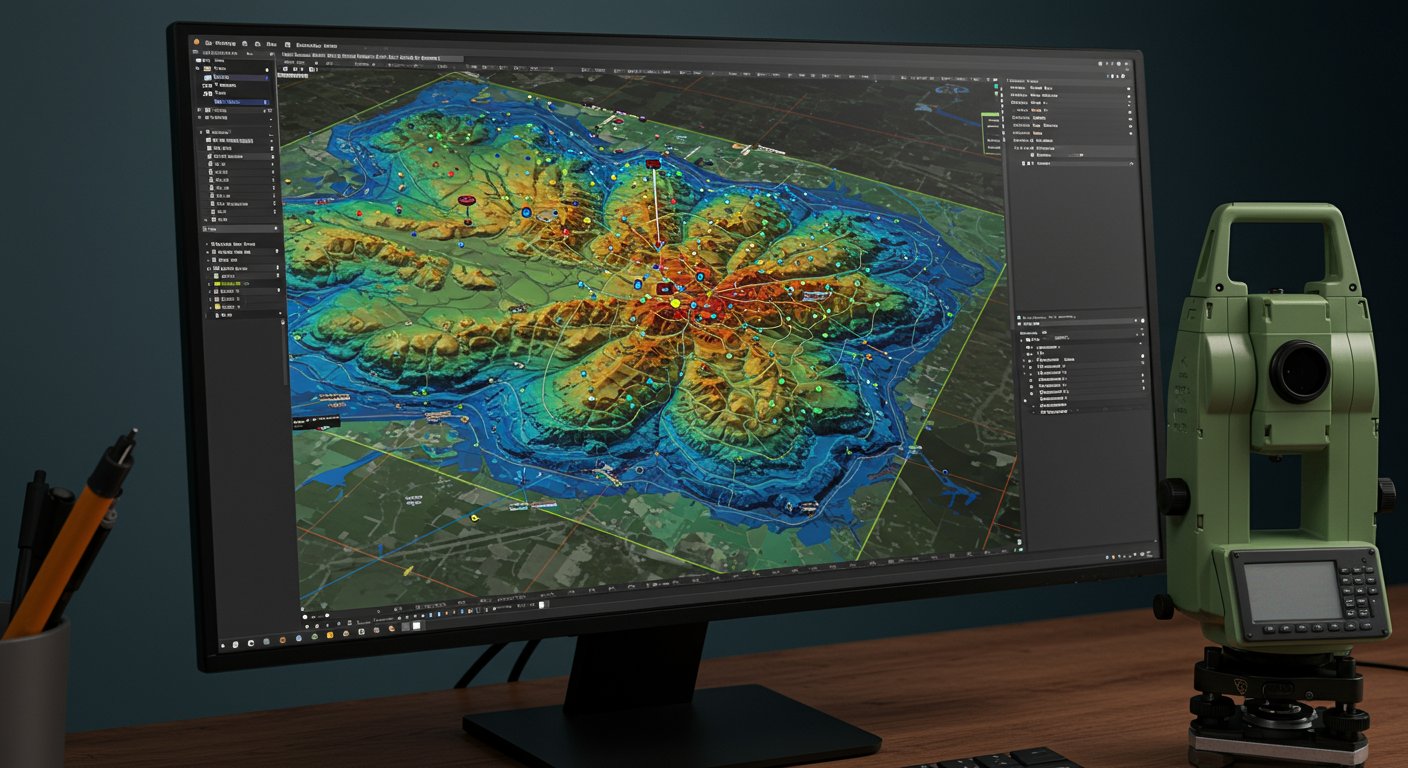This screenshot has width=1408, height=768.
Task: Click the orange circle icon in the top-left title bar
Action: click(x=197, y=42)
